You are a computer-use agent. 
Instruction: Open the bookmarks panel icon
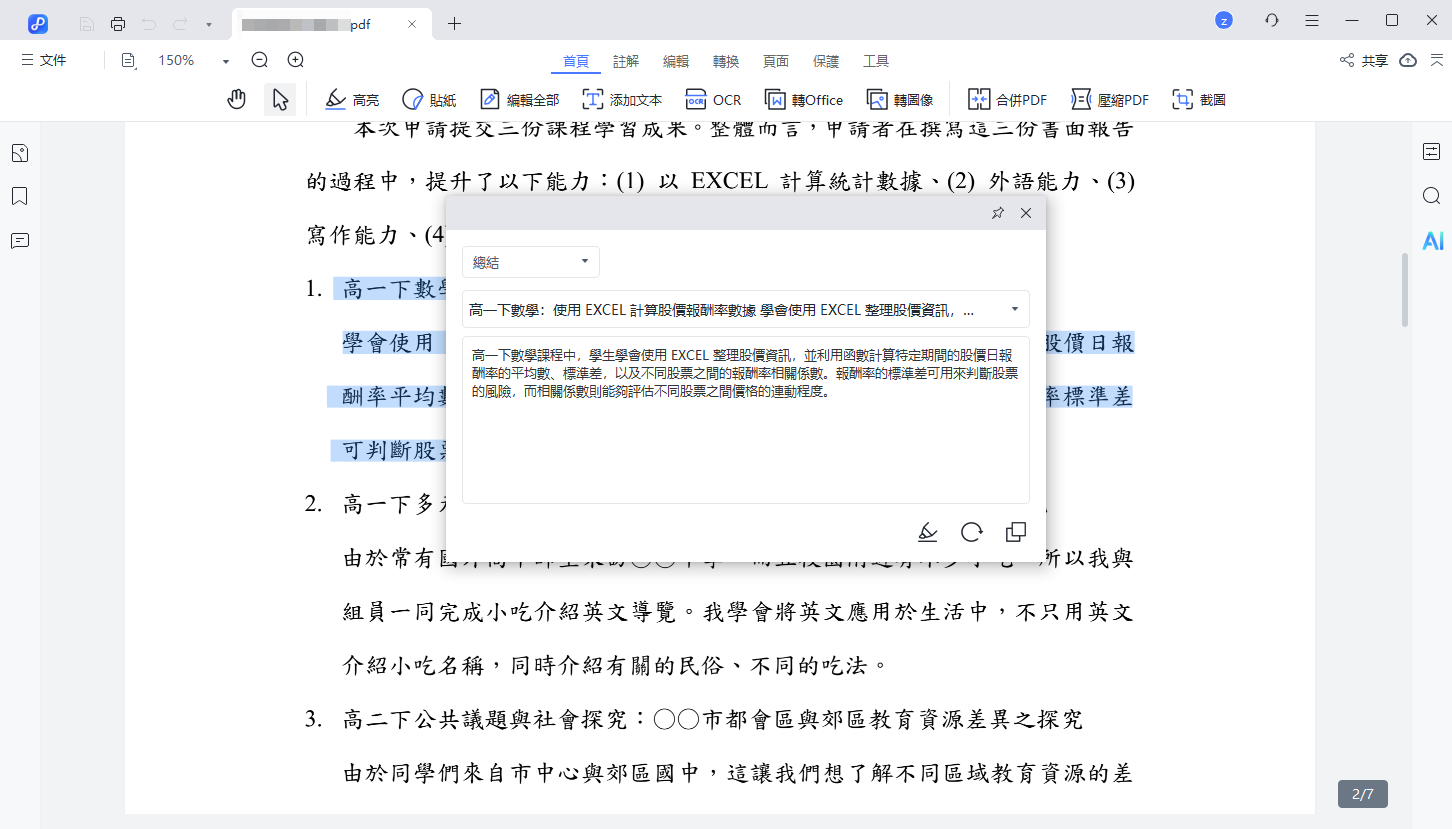pyautogui.click(x=19, y=196)
